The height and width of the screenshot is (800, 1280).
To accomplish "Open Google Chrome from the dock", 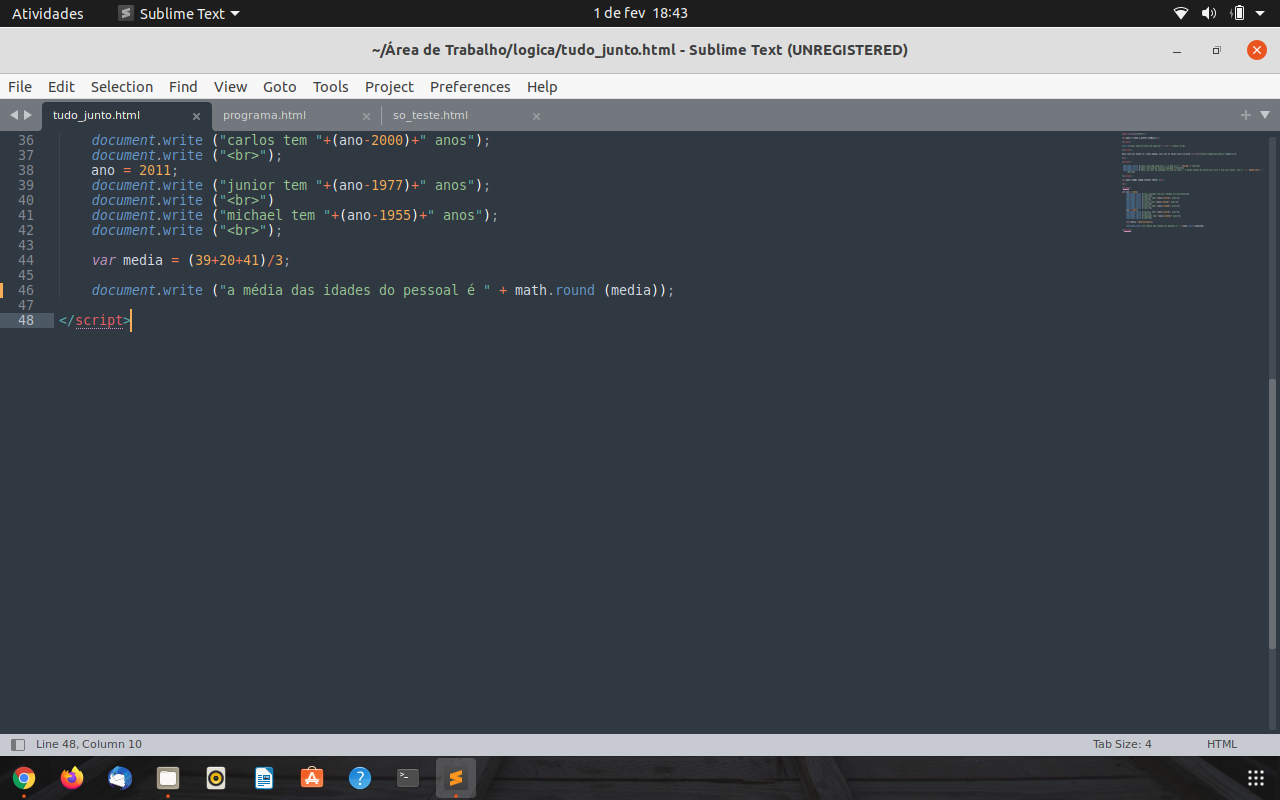I will pos(24,778).
